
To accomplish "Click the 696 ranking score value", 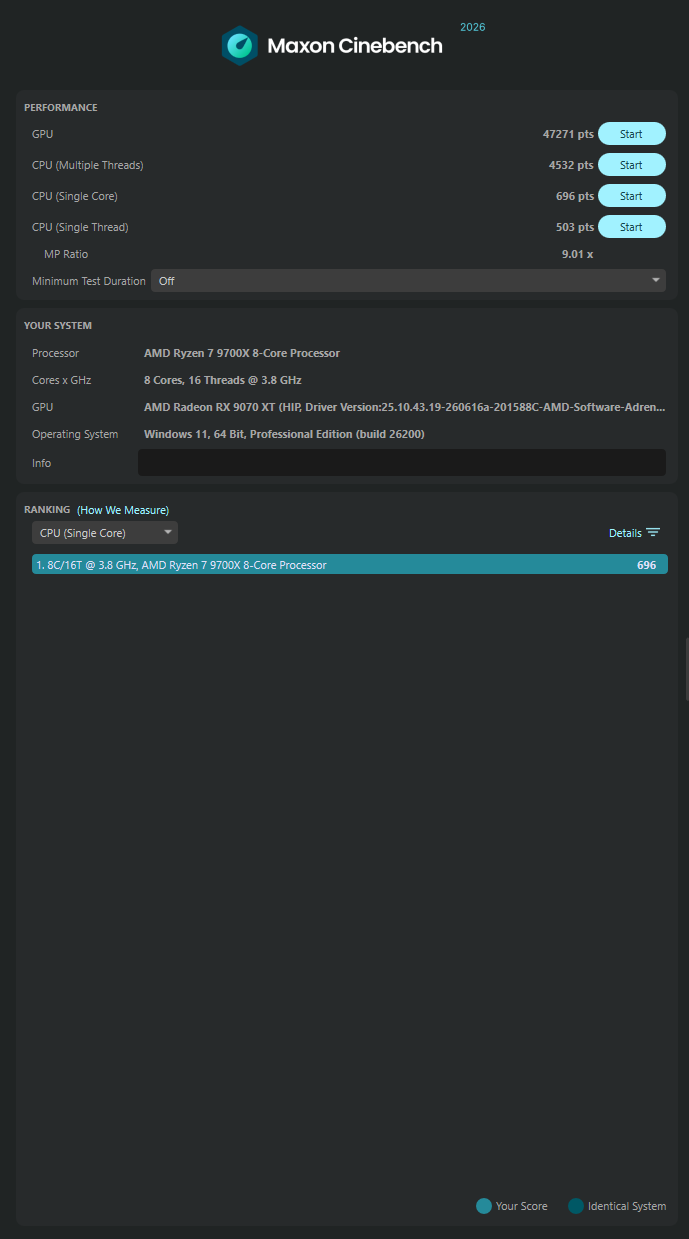I will 647,565.
